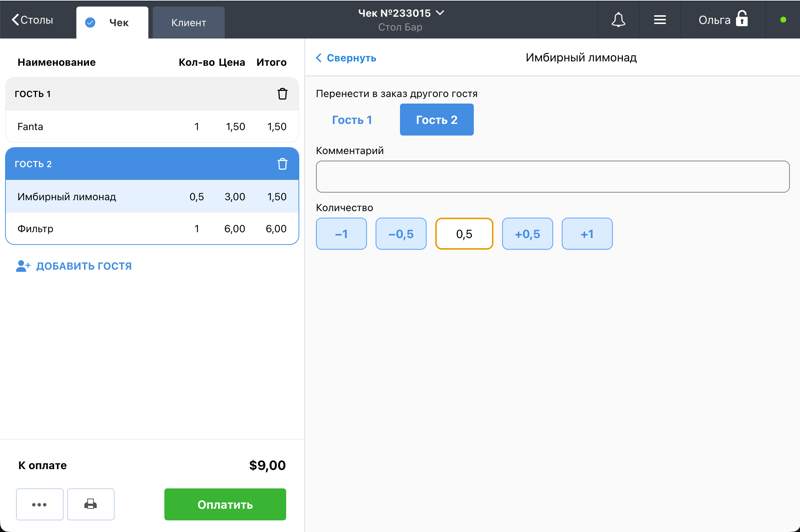Decrease quantity by 1
Screen dimensions: 800x532
point(341,234)
